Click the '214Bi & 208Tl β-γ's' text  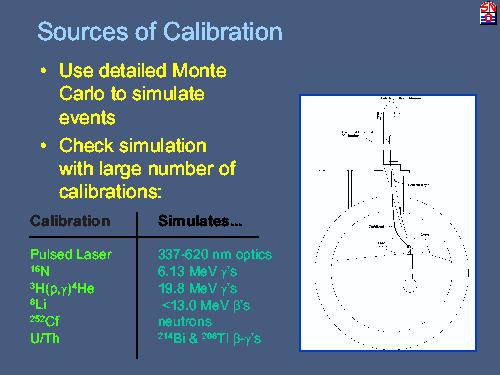point(209,338)
